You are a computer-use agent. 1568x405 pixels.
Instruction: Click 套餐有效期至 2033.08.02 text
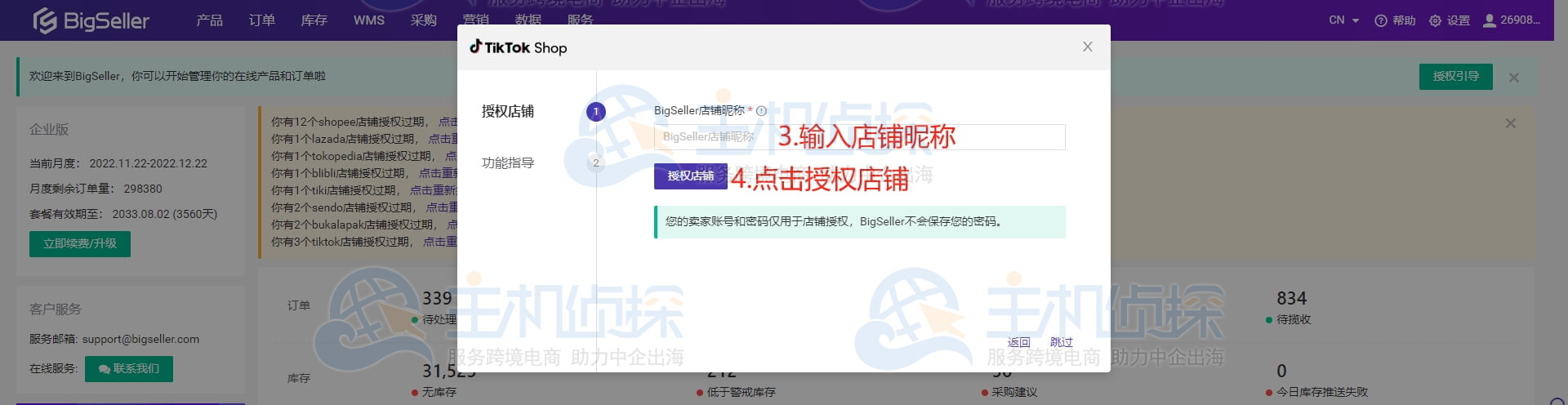point(123,214)
